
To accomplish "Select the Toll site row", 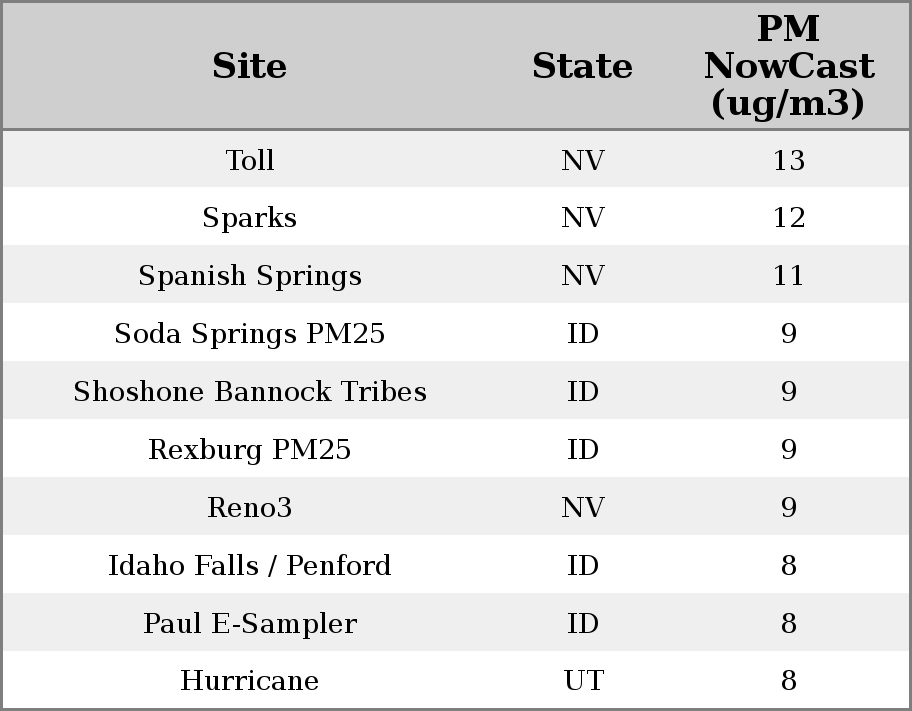I will coord(249,160).
